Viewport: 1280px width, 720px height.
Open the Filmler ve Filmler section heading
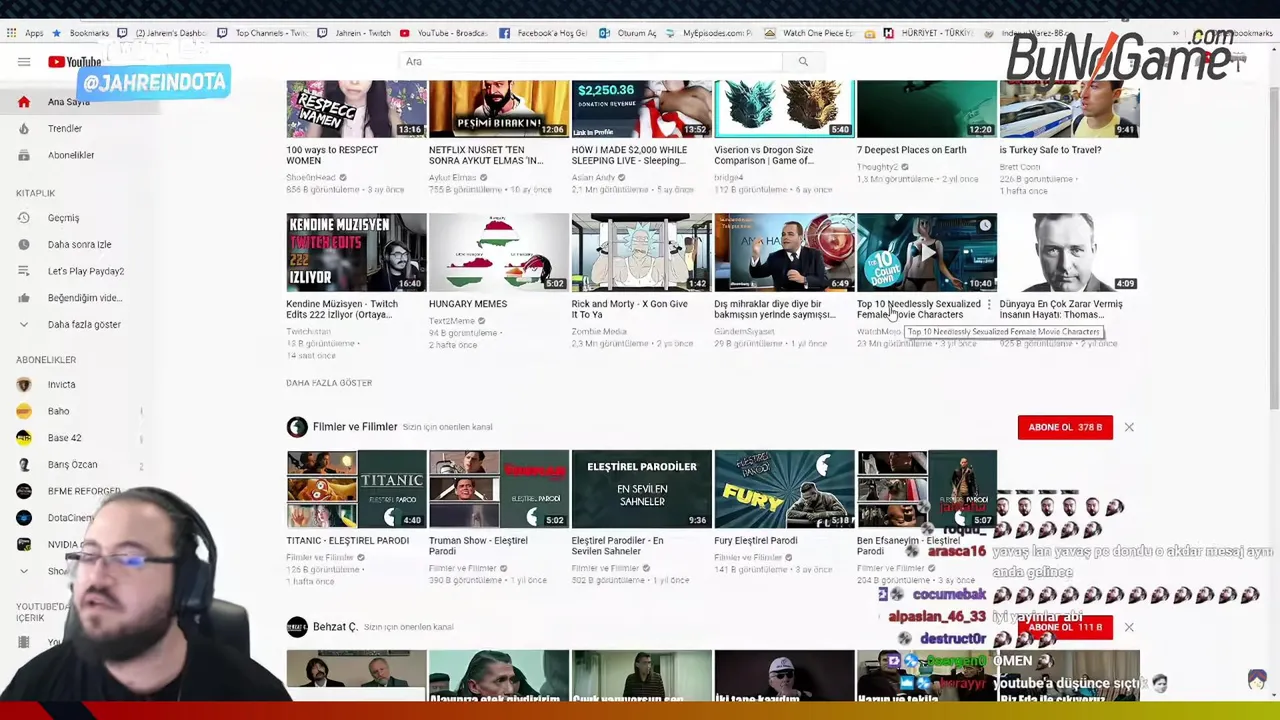pos(355,427)
